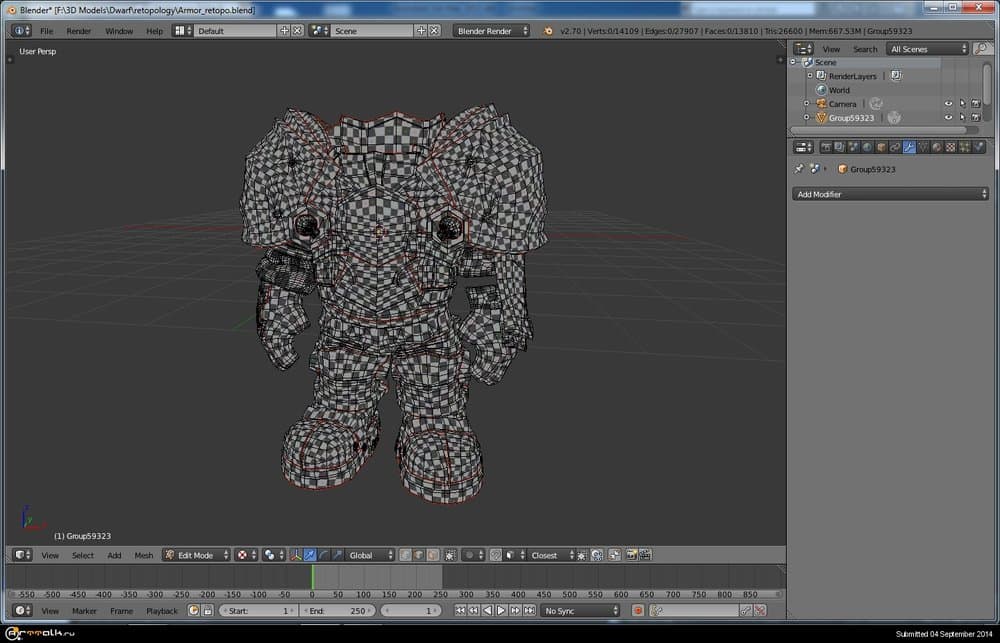
Task: Toggle Group59323 renderability in outliner
Action: (x=976, y=117)
